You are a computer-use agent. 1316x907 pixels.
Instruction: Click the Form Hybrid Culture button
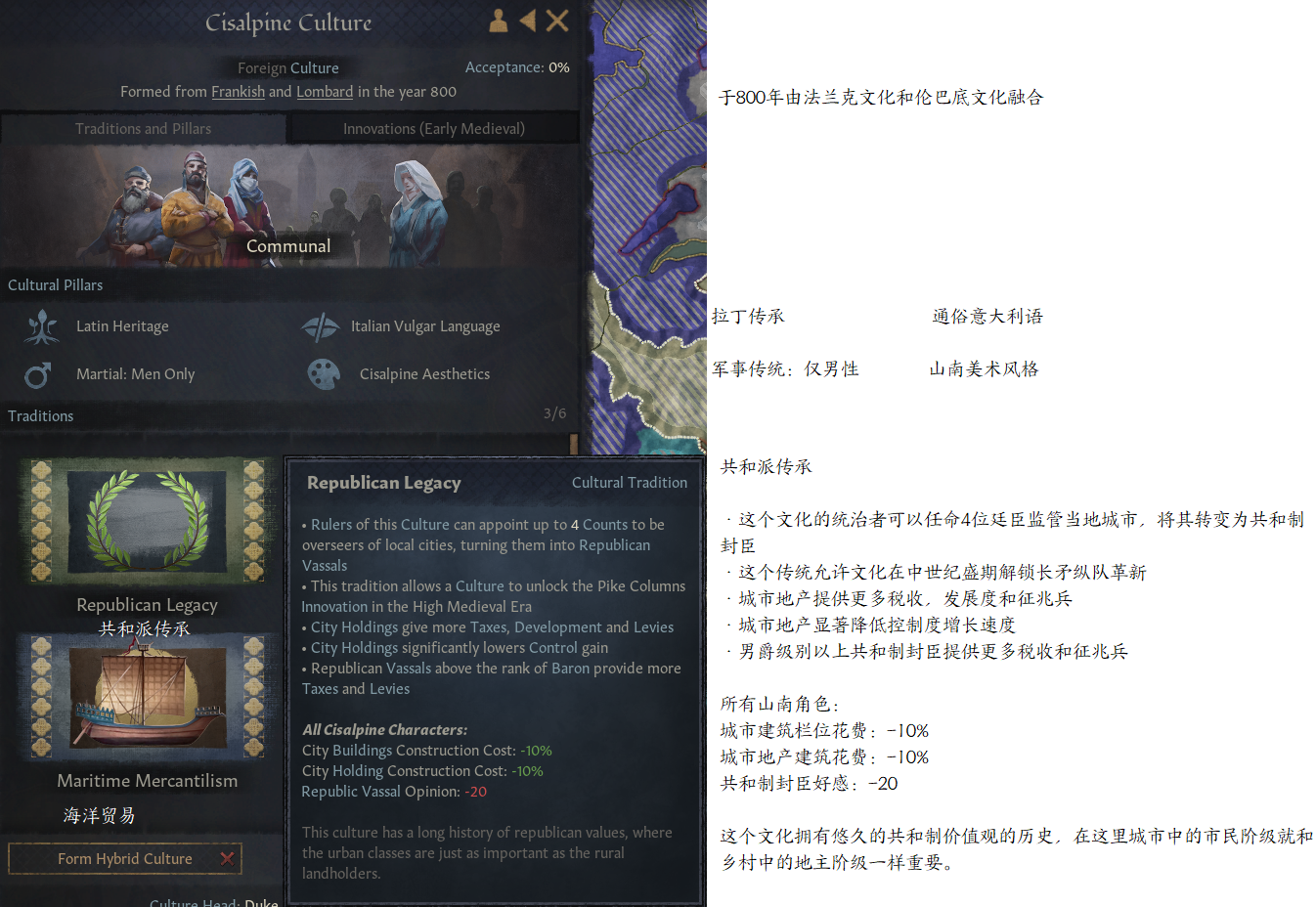point(125,858)
